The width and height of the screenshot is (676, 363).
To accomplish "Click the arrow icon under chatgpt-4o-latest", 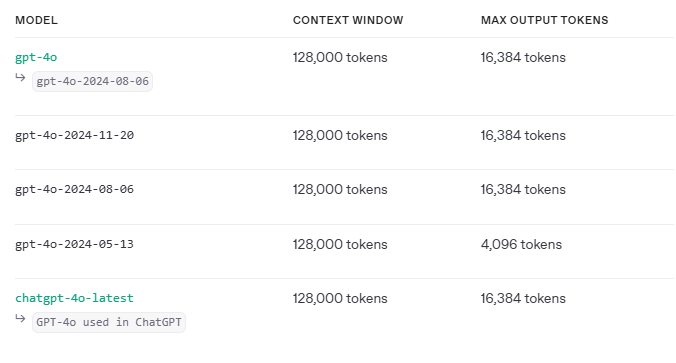I will [x=20, y=319].
